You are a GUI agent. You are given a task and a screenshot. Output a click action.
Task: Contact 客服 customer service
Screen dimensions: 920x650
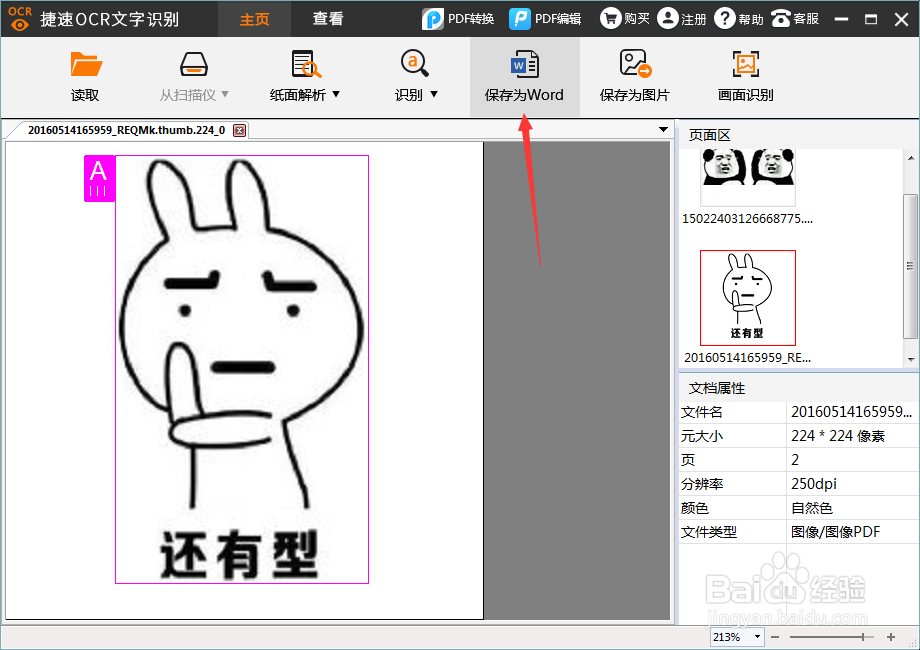click(795, 18)
